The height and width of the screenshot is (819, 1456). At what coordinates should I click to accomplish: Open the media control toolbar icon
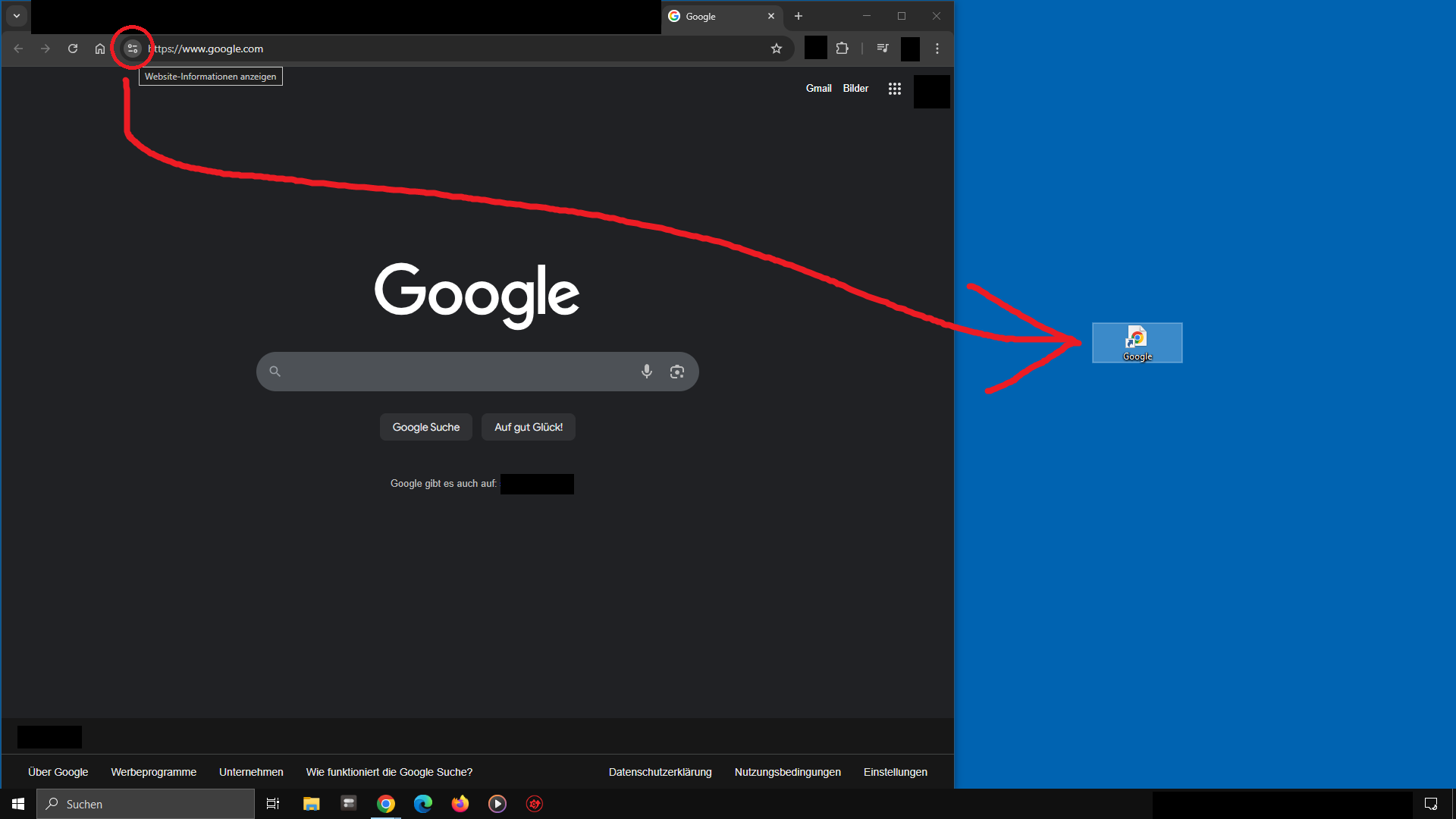tap(883, 49)
